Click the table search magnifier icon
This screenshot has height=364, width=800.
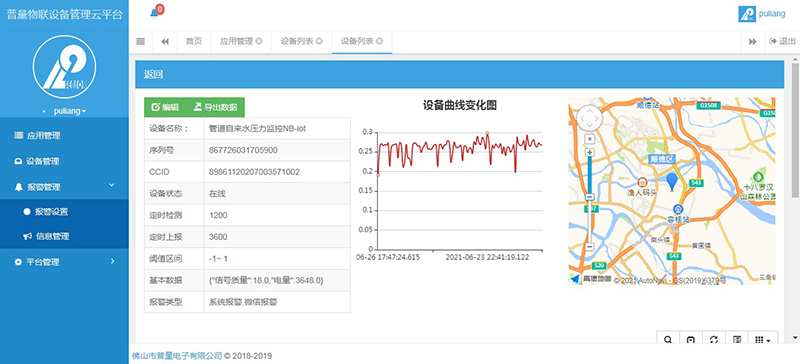click(x=667, y=339)
